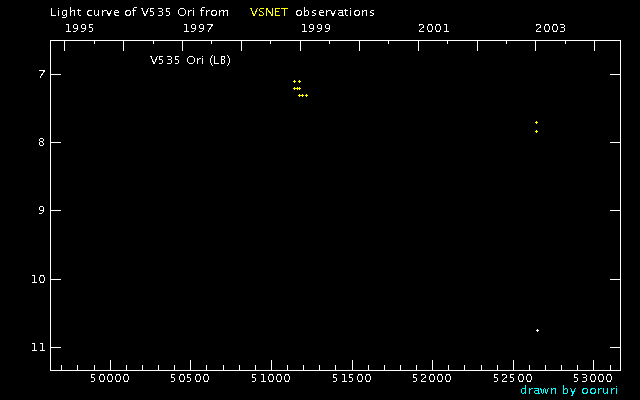Click the Julian date label 51500

click(x=351, y=378)
